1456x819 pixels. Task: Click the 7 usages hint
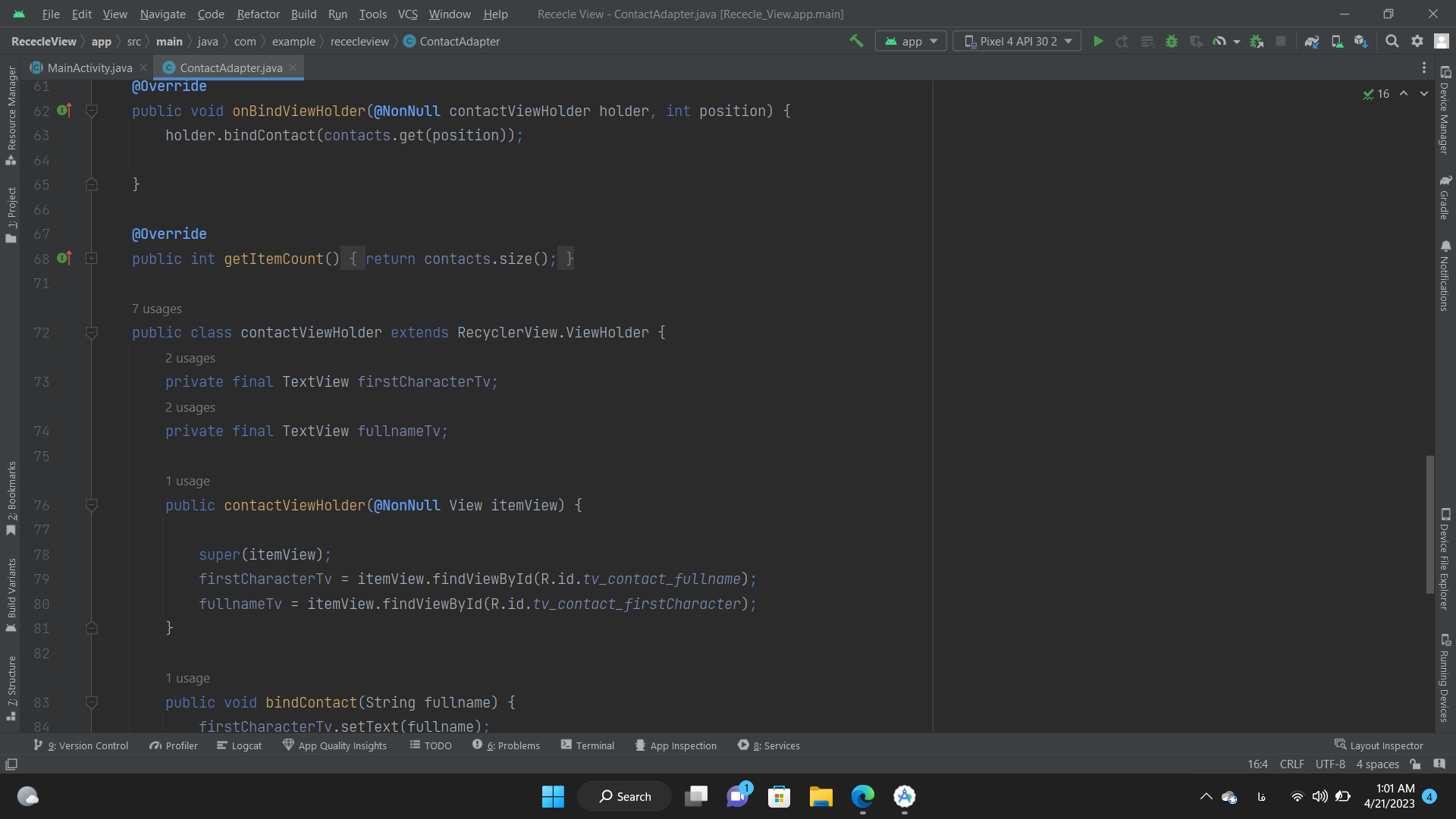(x=157, y=309)
